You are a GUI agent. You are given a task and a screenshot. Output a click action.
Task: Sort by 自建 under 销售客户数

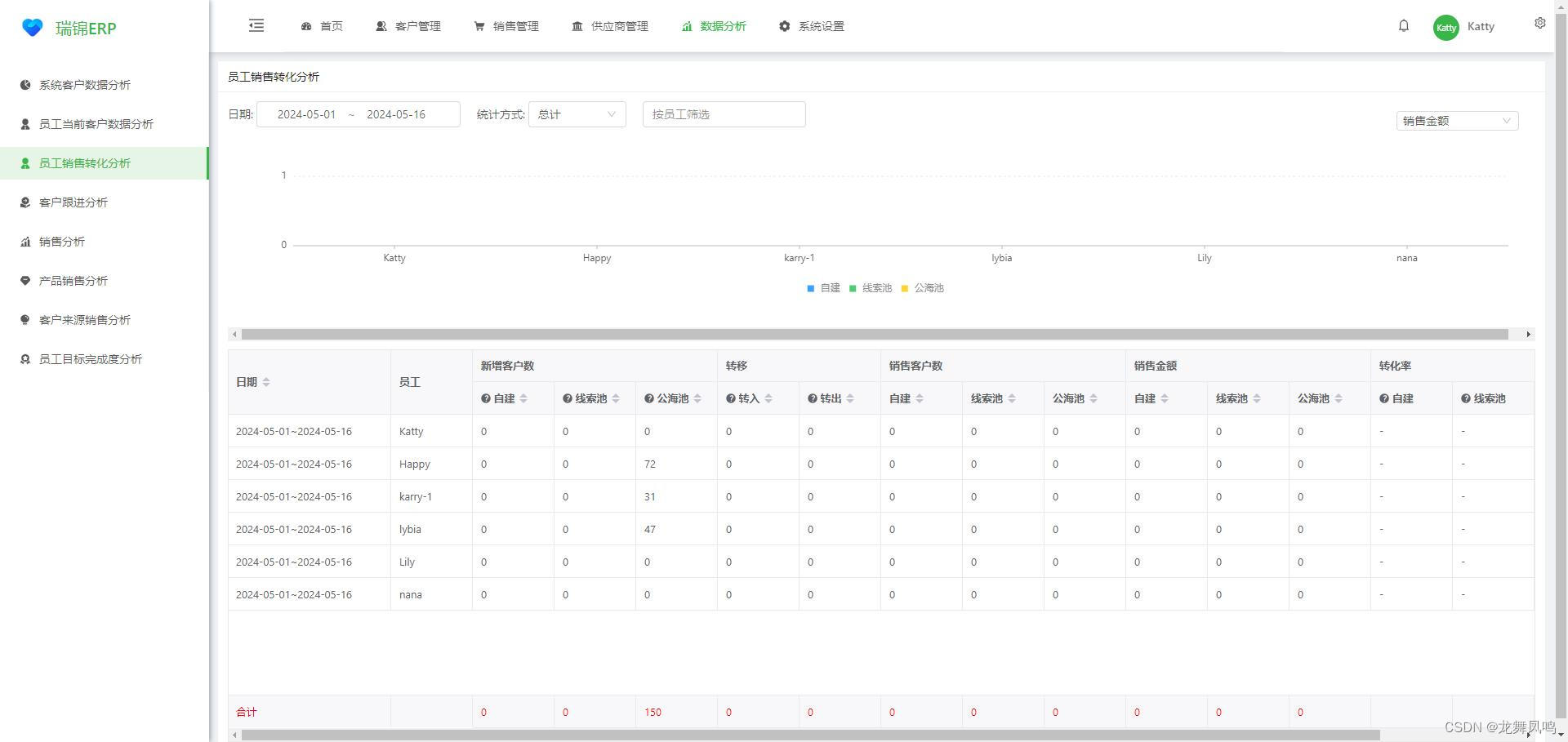tap(920, 398)
